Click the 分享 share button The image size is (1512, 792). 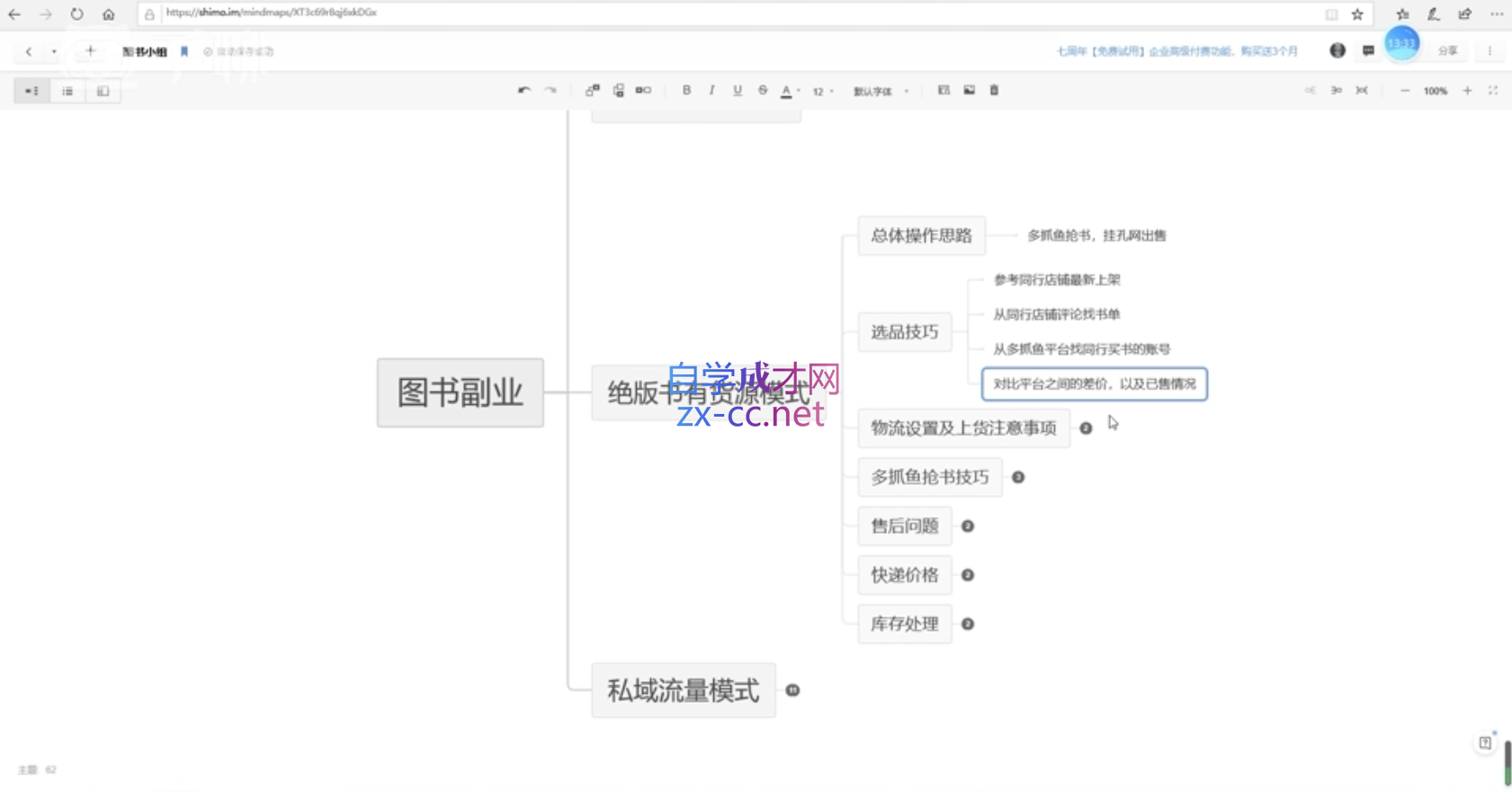pyautogui.click(x=1447, y=52)
